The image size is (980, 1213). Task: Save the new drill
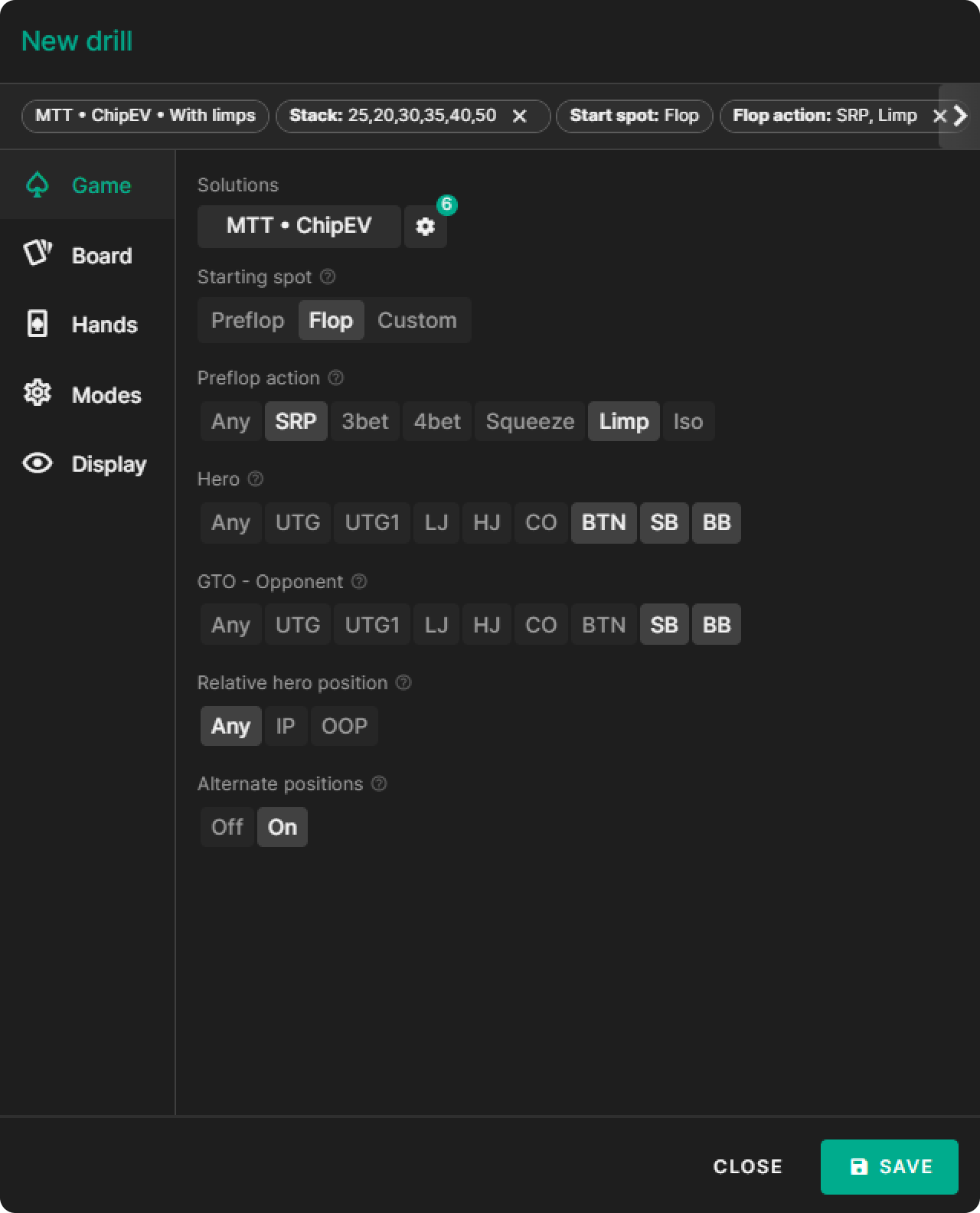(x=890, y=1166)
